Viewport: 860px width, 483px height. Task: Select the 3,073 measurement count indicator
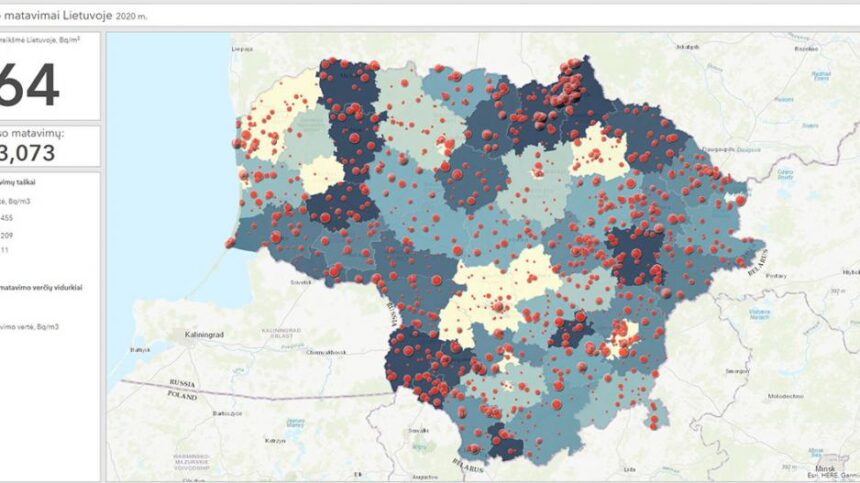point(28,153)
